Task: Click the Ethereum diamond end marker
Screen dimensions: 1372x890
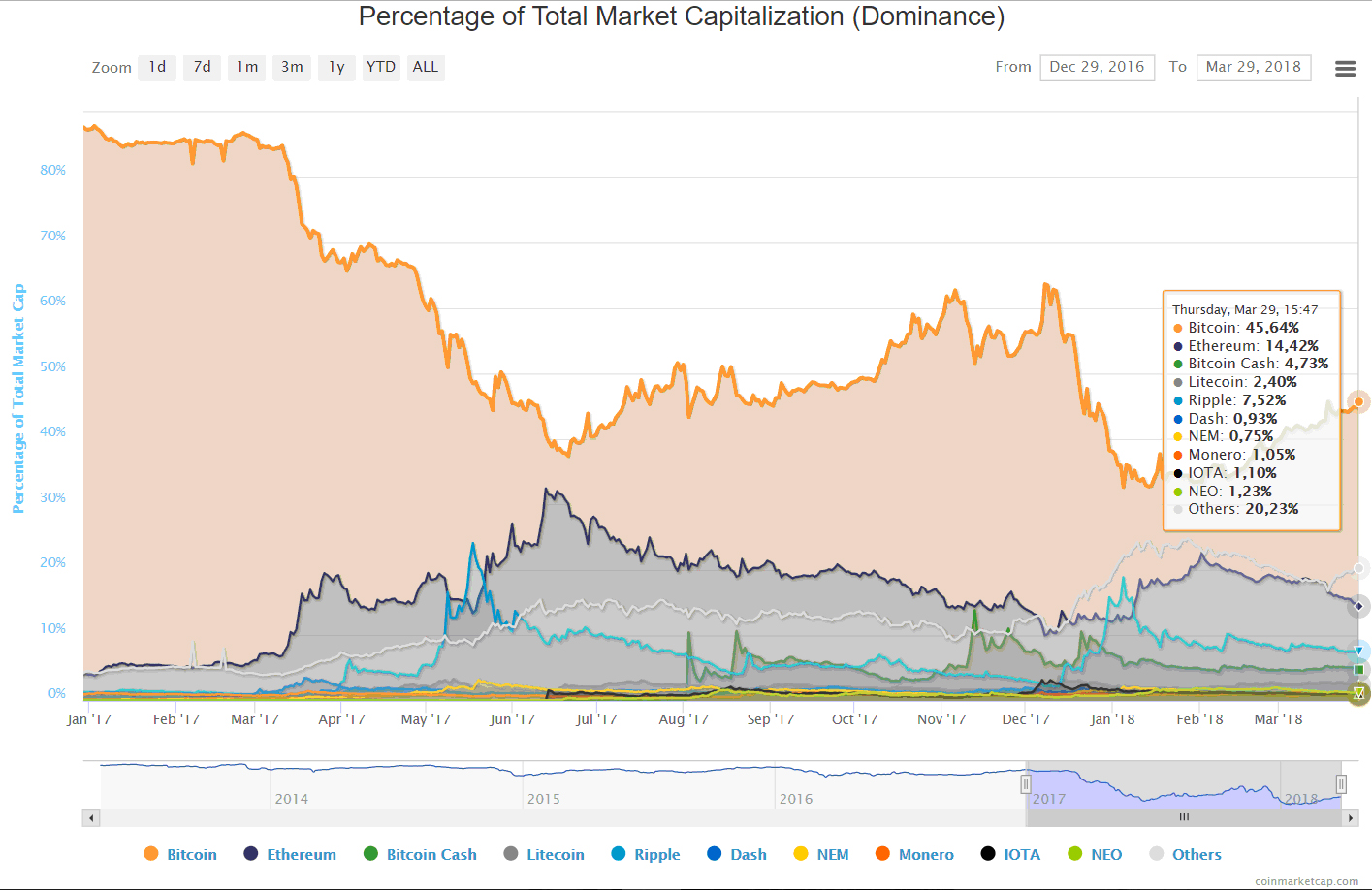Action: point(1358,606)
